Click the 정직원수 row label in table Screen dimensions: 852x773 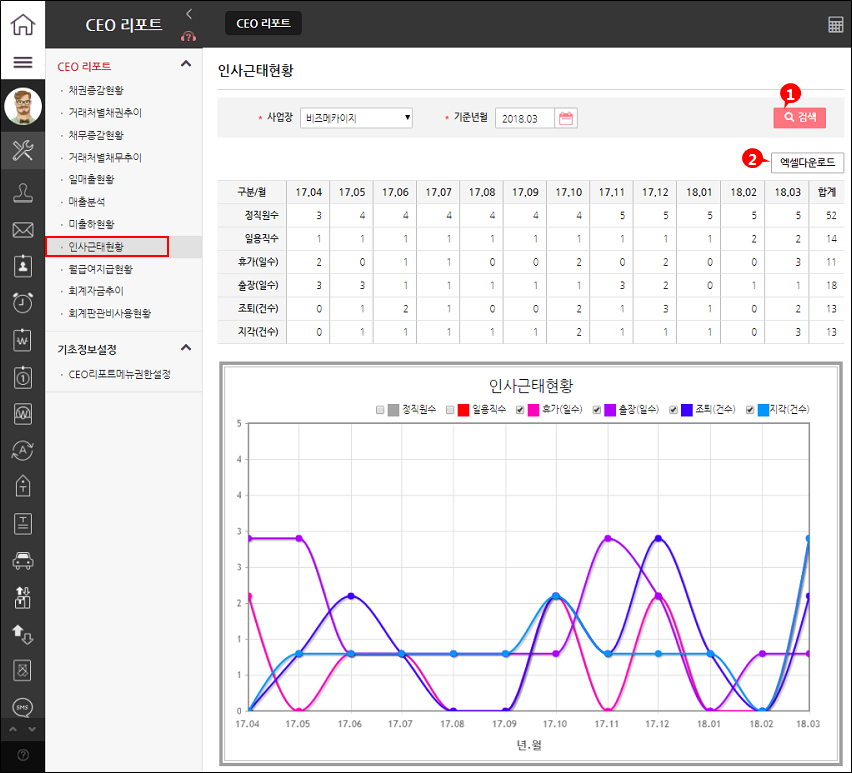pyautogui.click(x=261, y=215)
